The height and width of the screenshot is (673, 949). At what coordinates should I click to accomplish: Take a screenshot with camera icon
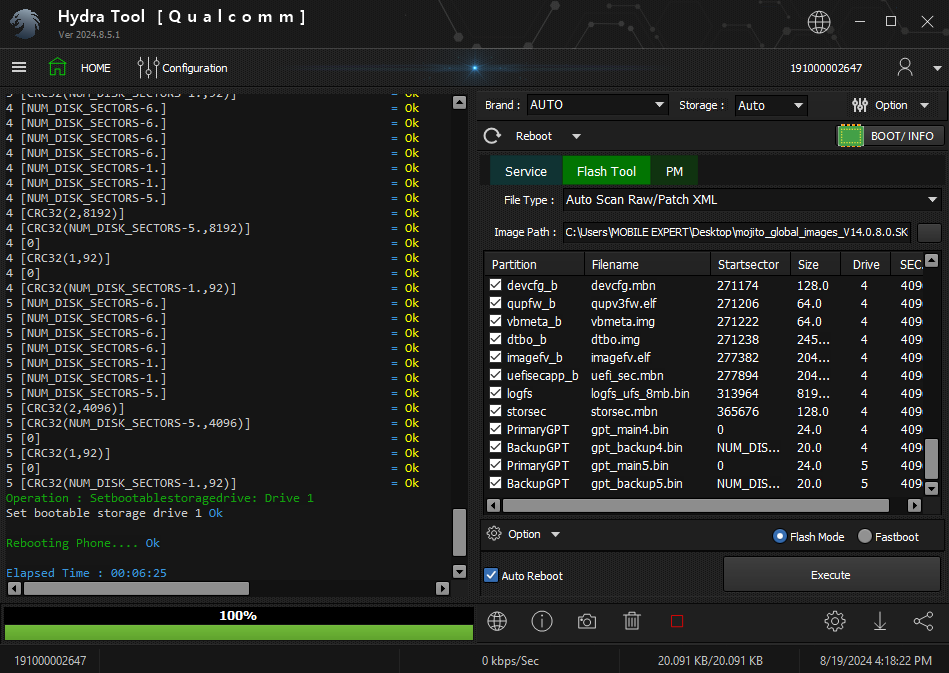(x=586, y=622)
